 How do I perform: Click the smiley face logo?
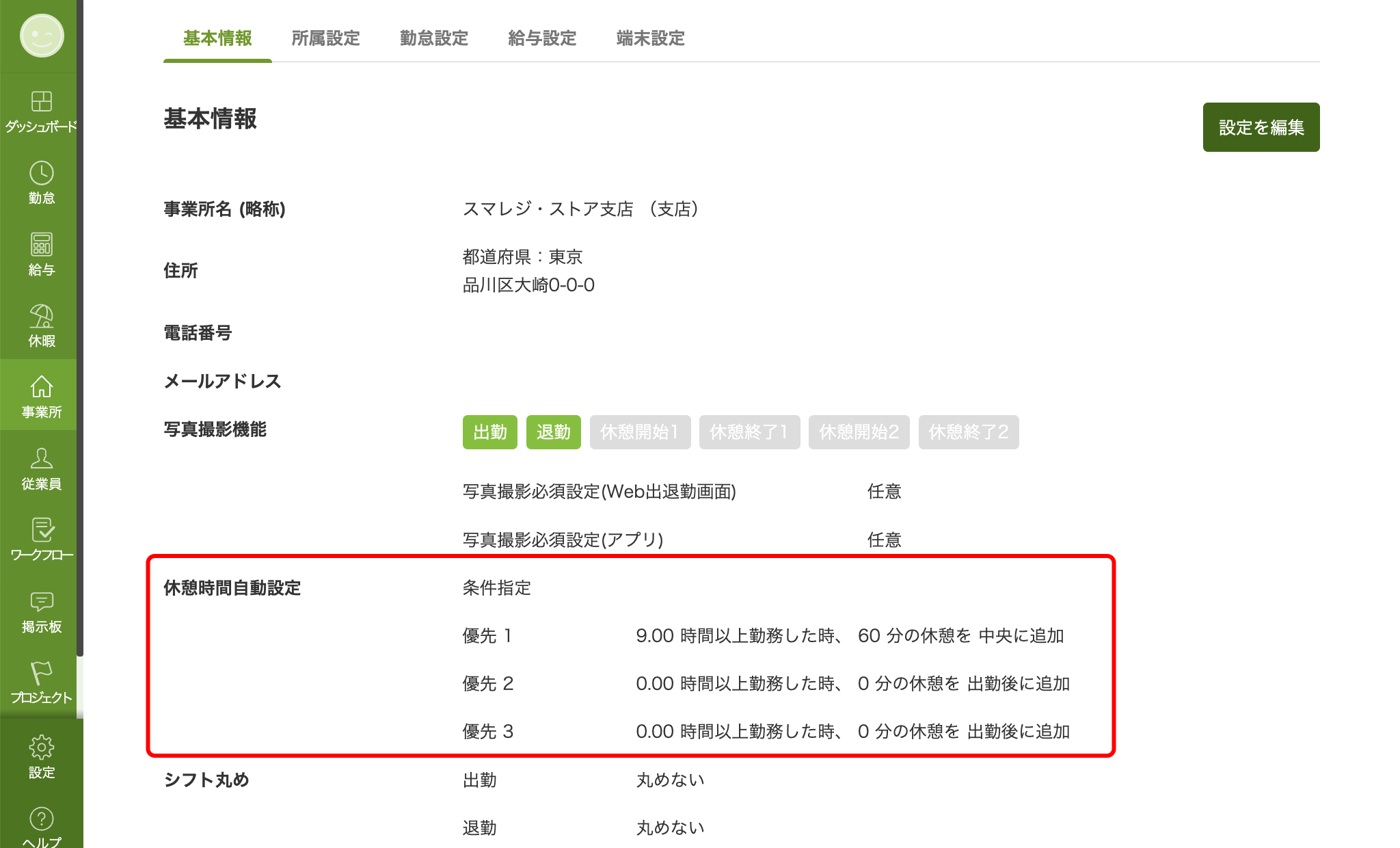click(x=41, y=36)
